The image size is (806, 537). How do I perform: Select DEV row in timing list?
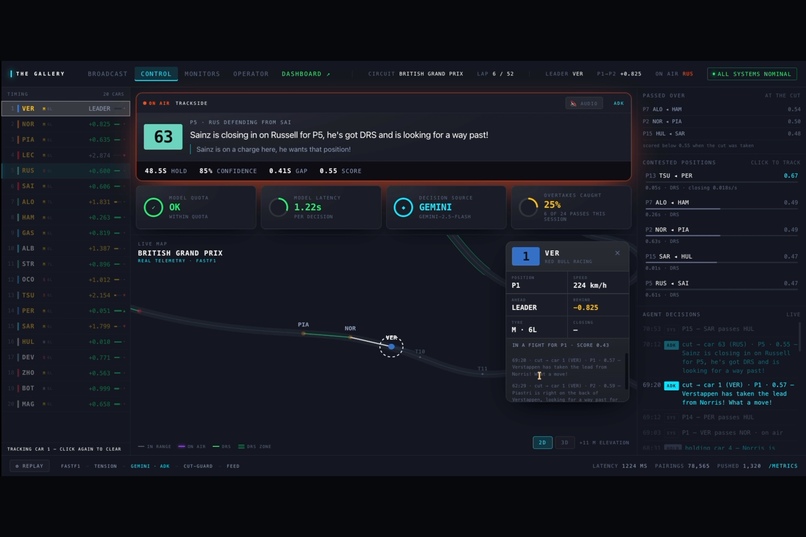(x=65, y=357)
